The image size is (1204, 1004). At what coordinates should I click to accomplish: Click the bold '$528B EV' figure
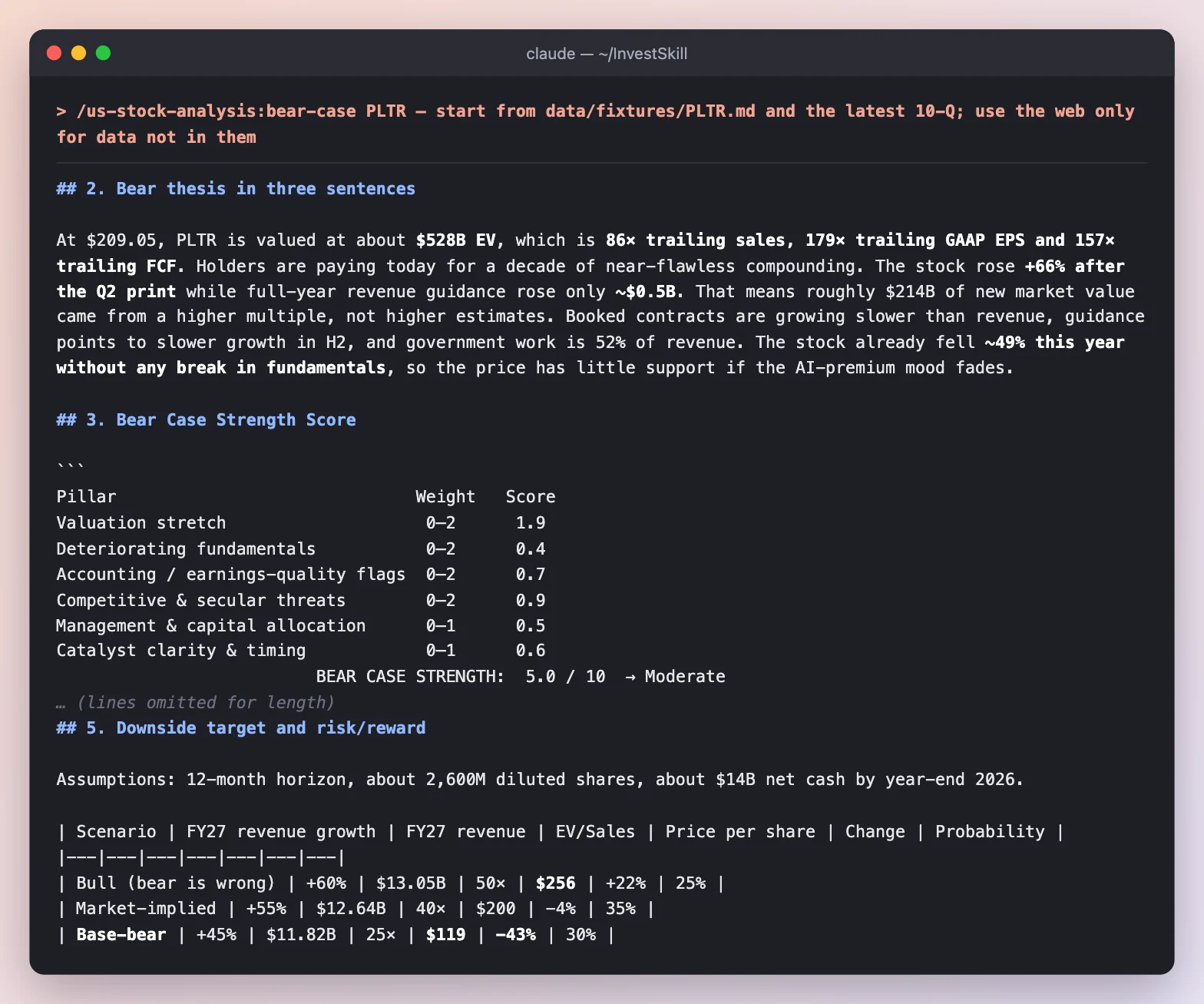pos(456,240)
